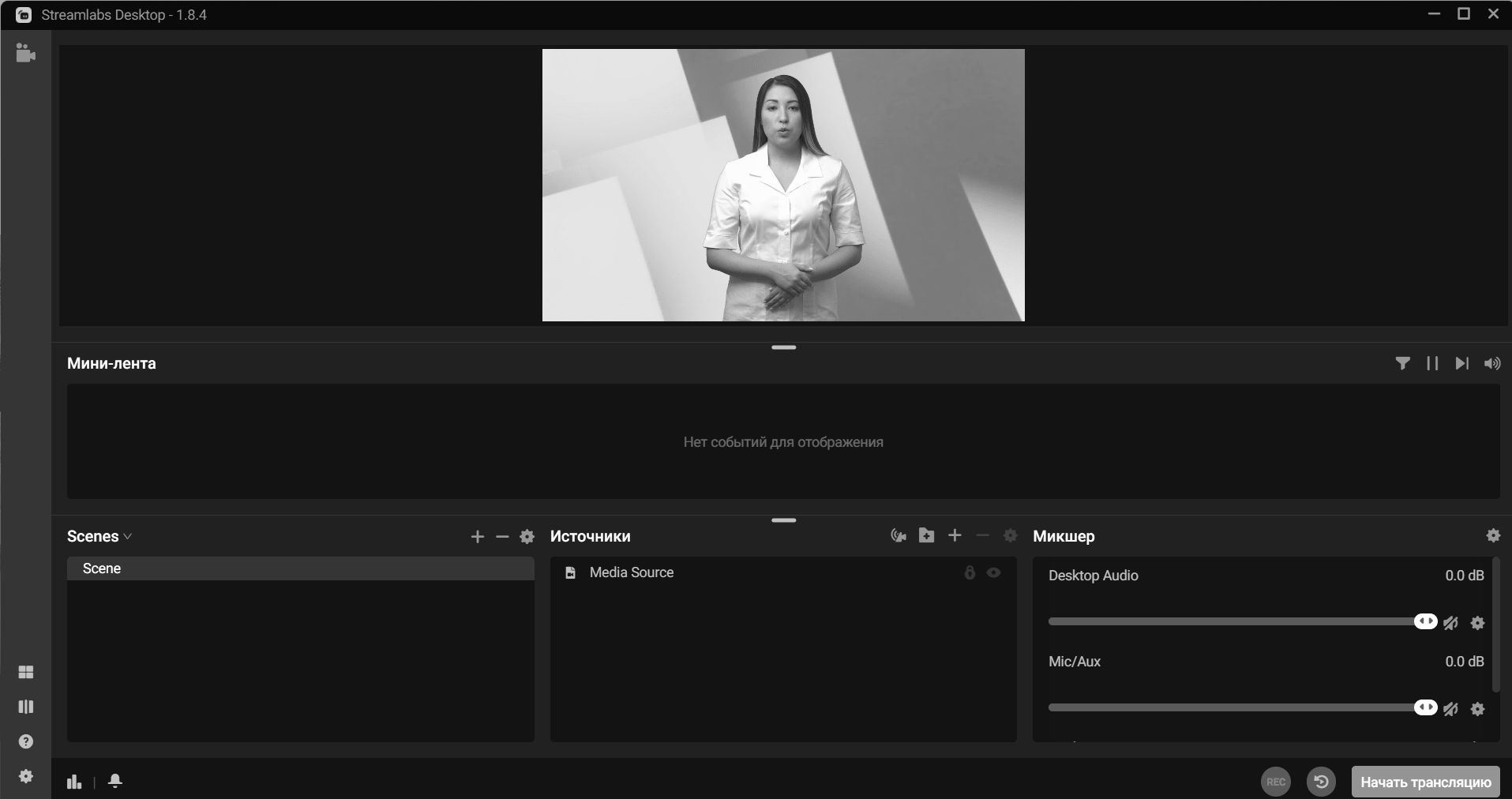
Task: Open the filters icon above Мини-лента
Action: 1403,363
